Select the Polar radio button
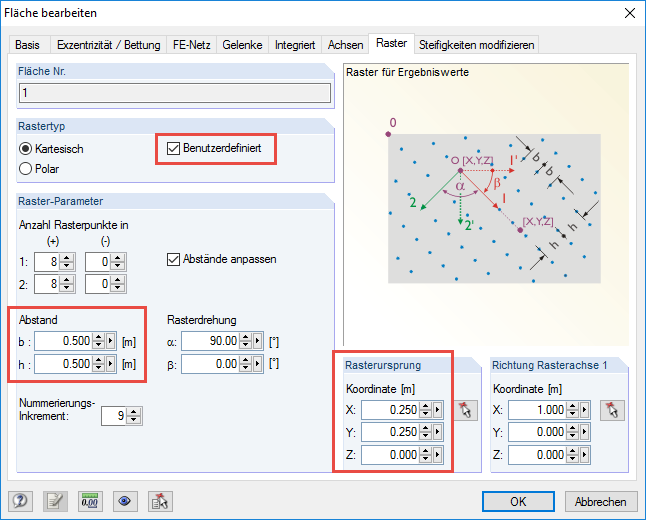This screenshot has height=520, width=646. [x=26, y=169]
